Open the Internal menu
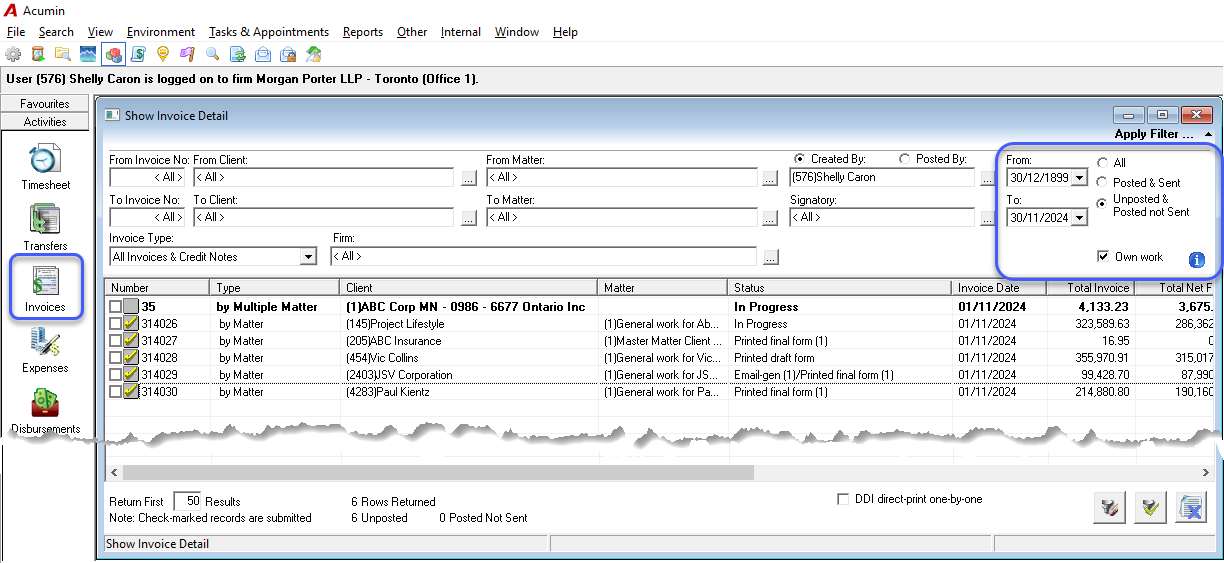This screenshot has height=563, width=1224. pos(460,32)
